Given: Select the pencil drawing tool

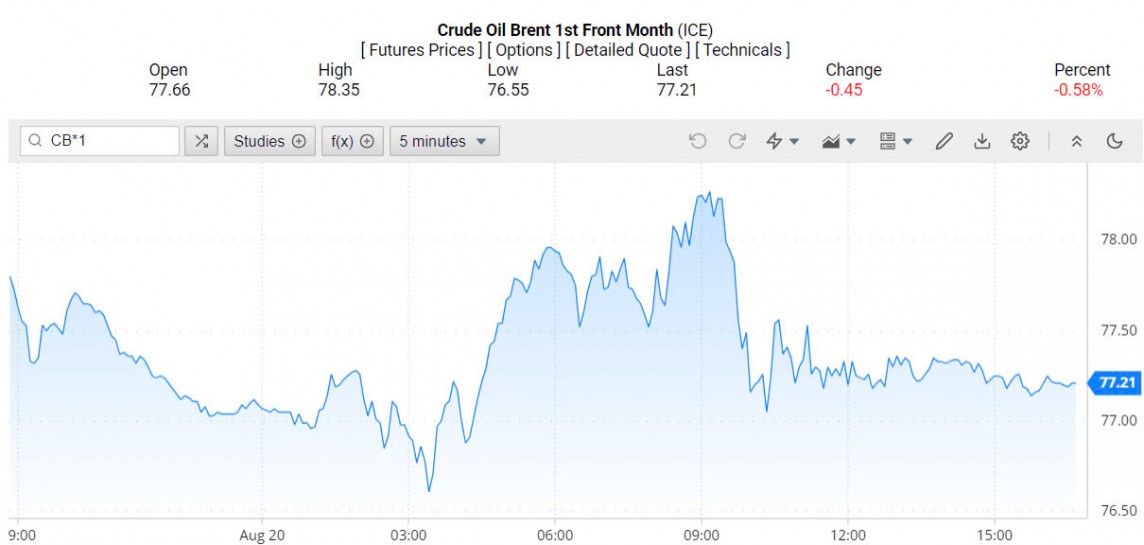Looking at the screenshot, I should (944, 141).
